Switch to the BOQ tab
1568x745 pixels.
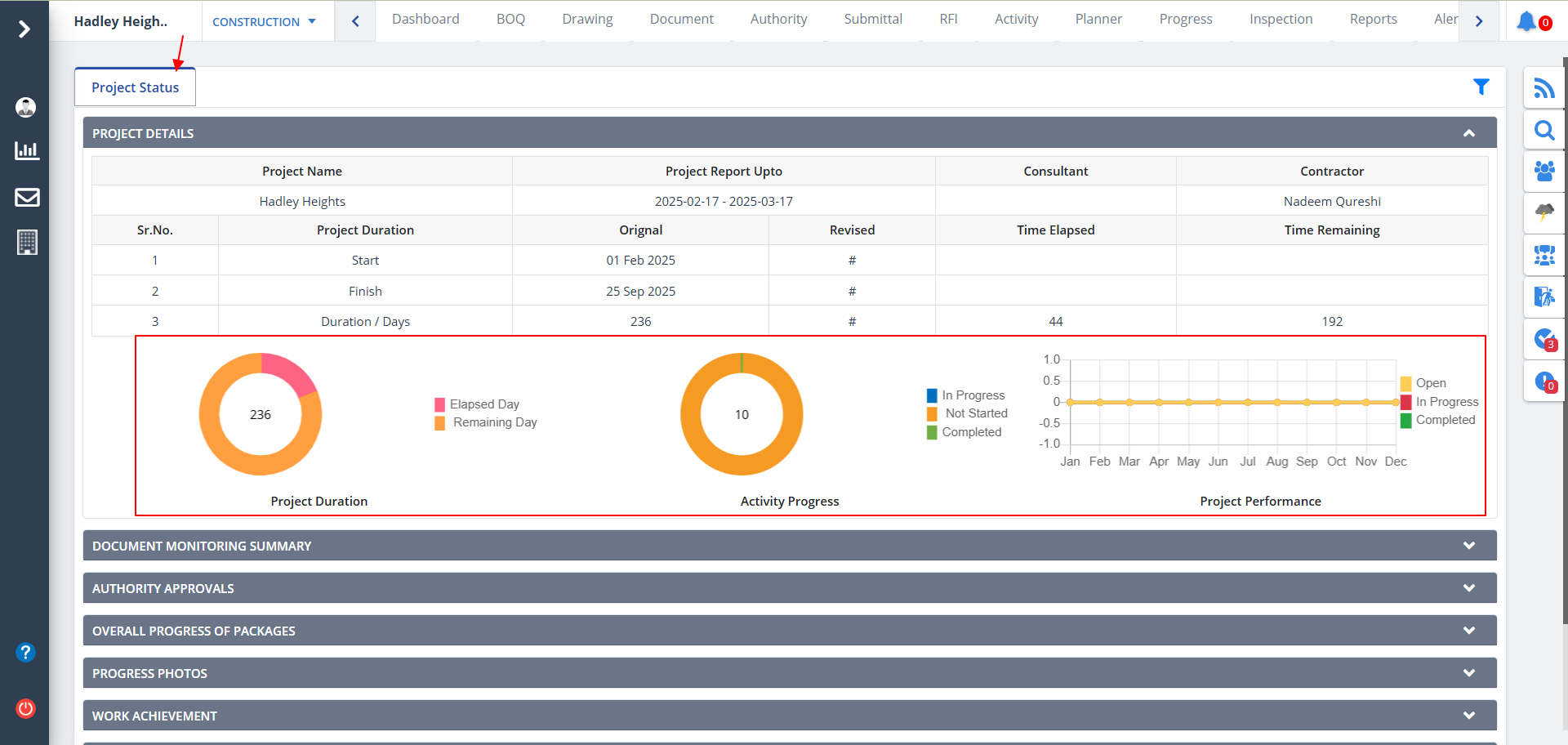coord(510,19)
